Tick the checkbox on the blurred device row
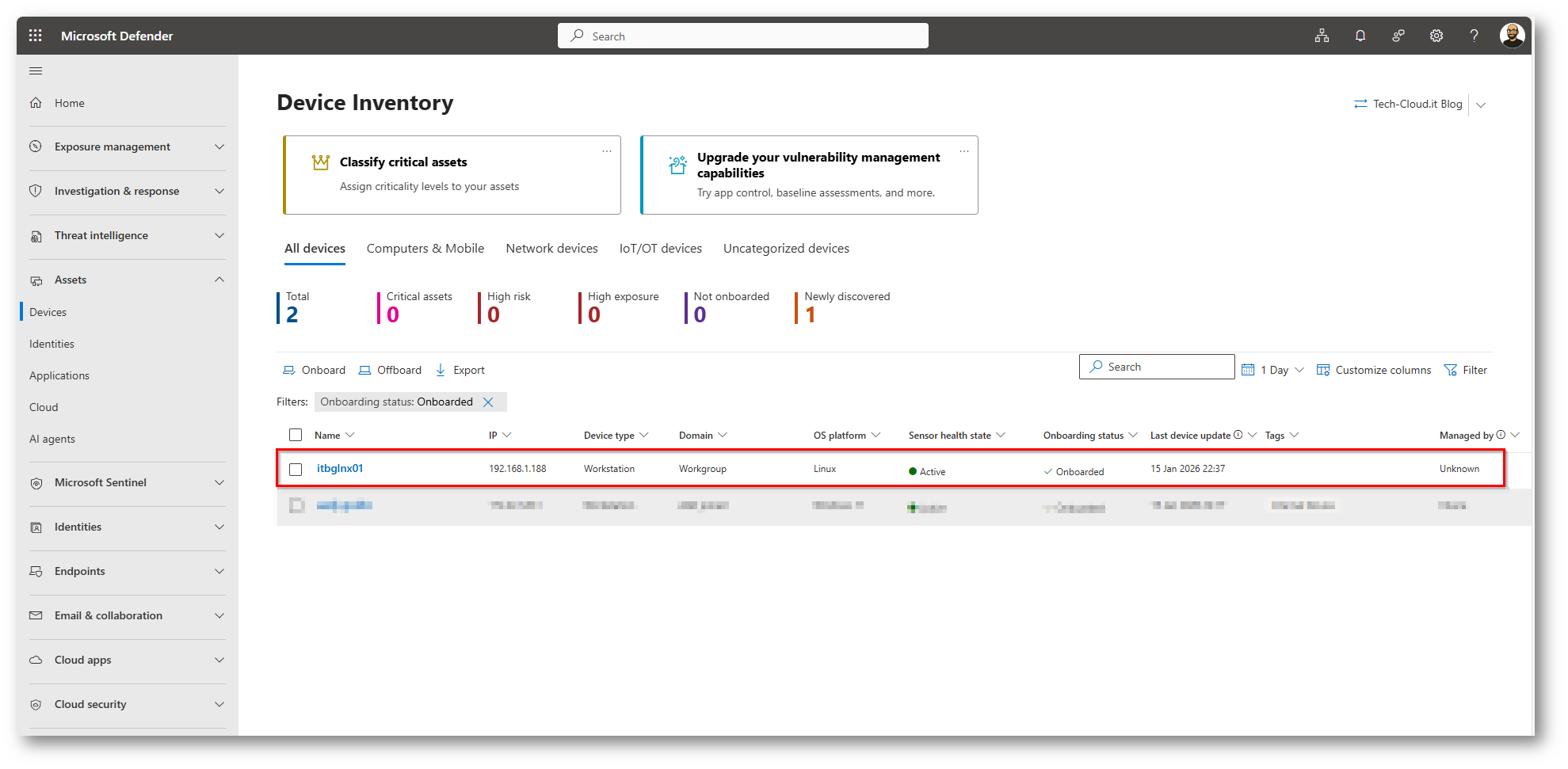This screenshot has width=1568, height=769. click(296, 505)
